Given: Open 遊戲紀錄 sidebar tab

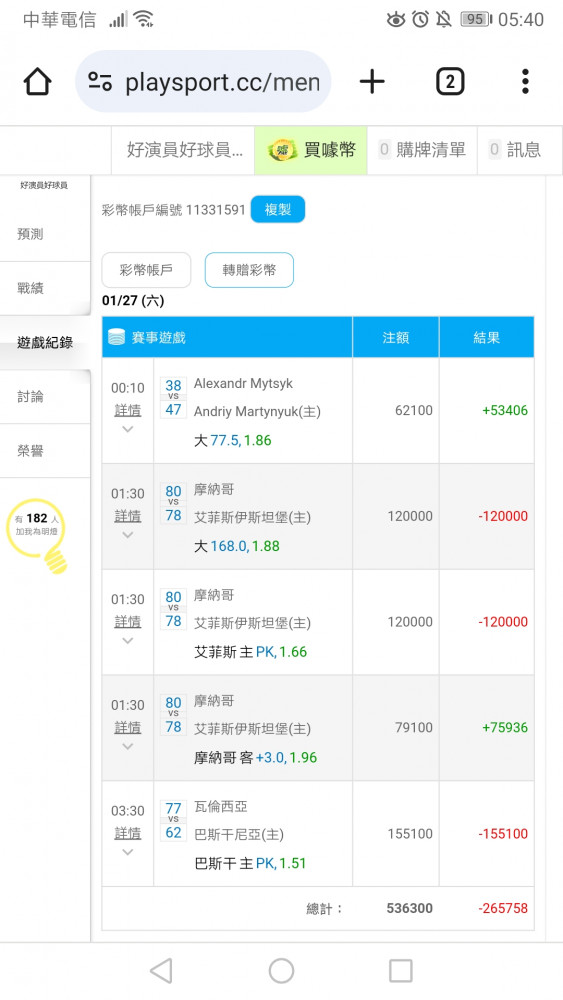Looking at the screenshot, I should click(x=45, y=342).
